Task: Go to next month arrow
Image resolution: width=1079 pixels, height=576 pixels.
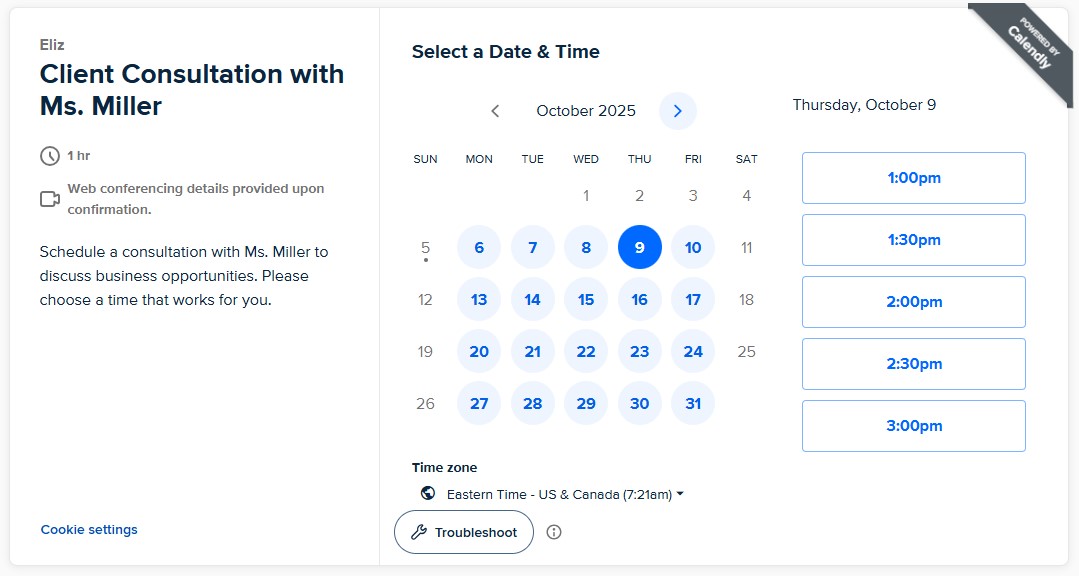Action: (x=678, y=111)
